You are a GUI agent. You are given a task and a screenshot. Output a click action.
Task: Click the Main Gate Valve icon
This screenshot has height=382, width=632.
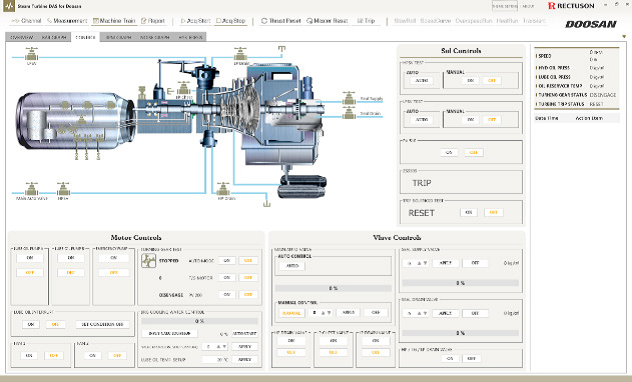coord(31,189)
